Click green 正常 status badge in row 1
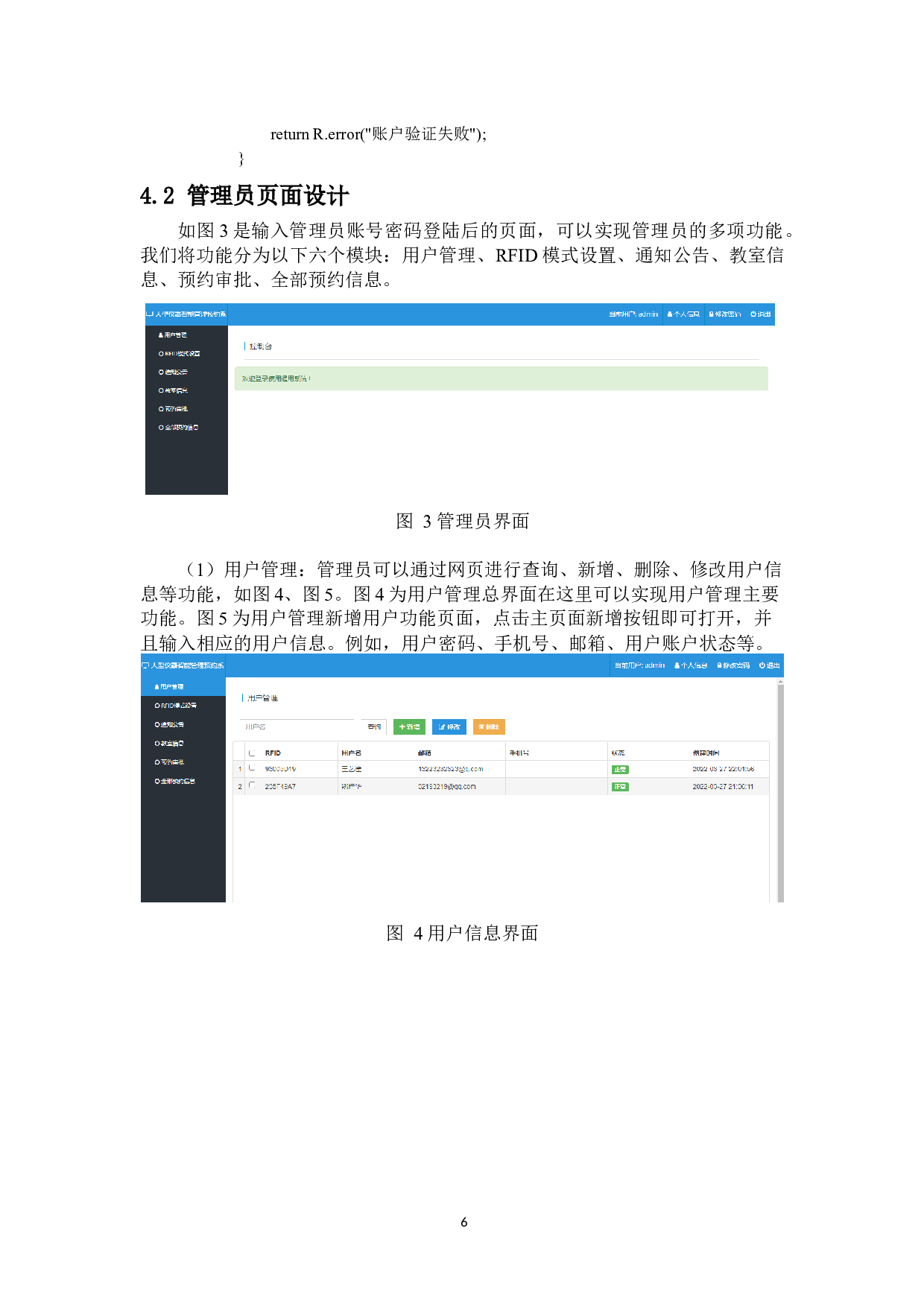This screenshot has height=1307, width=924. pyautogui.click(x=620, y=769)
